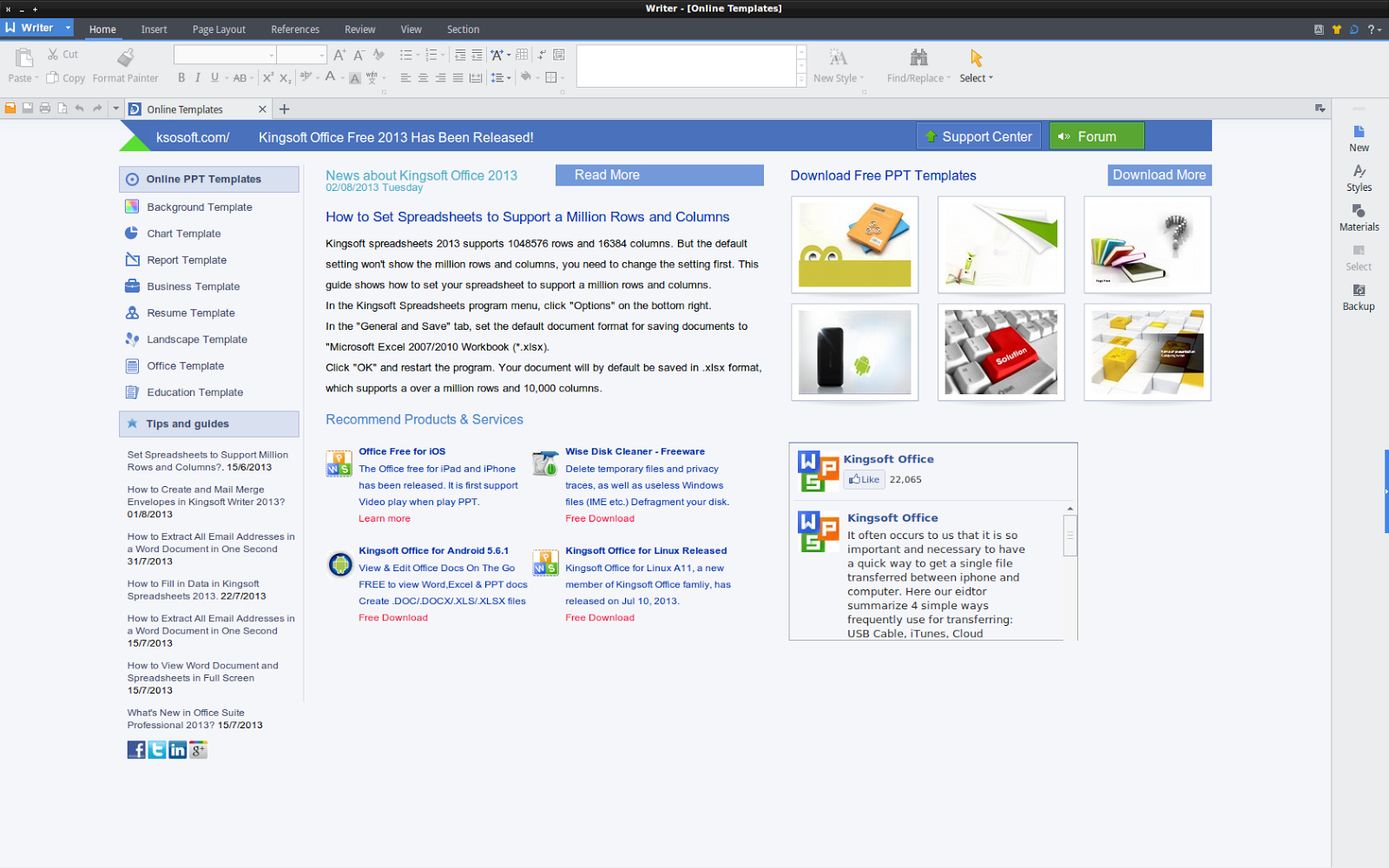
Task: Decrease font size with Shrink Font icon
Action: point(359,55)
